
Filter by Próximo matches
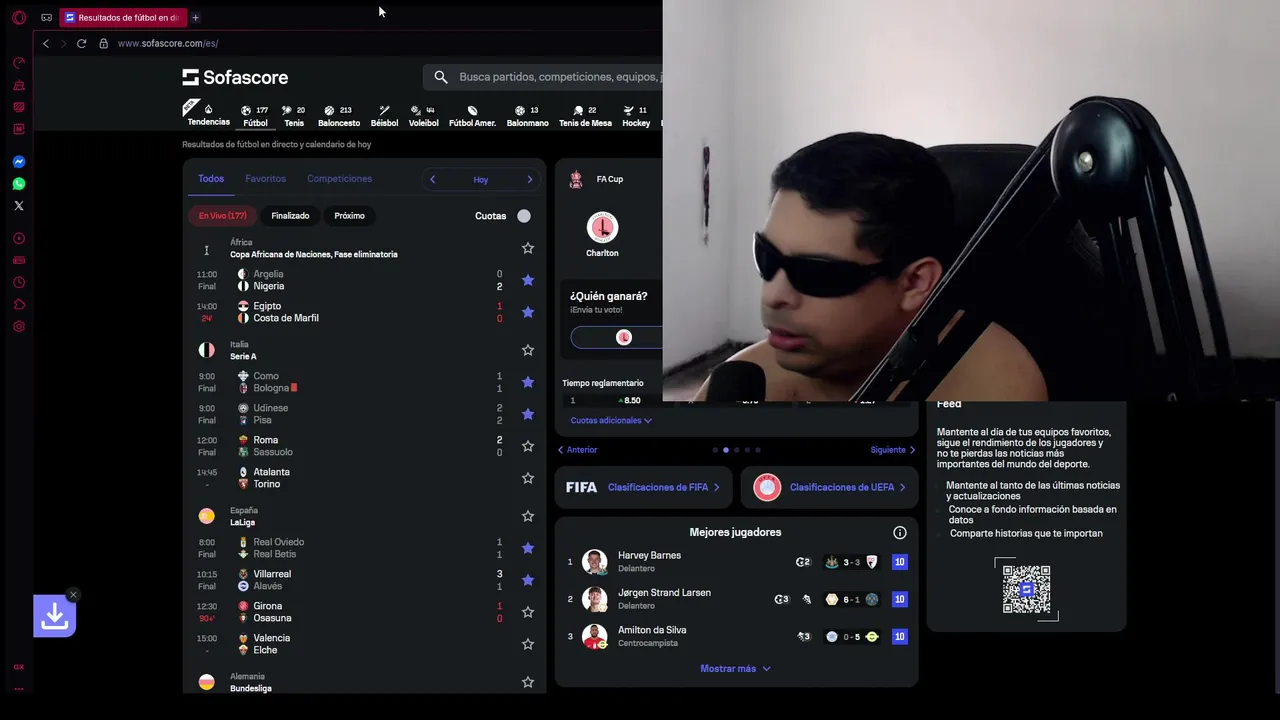pyautogui.click(x=349, y=216)
